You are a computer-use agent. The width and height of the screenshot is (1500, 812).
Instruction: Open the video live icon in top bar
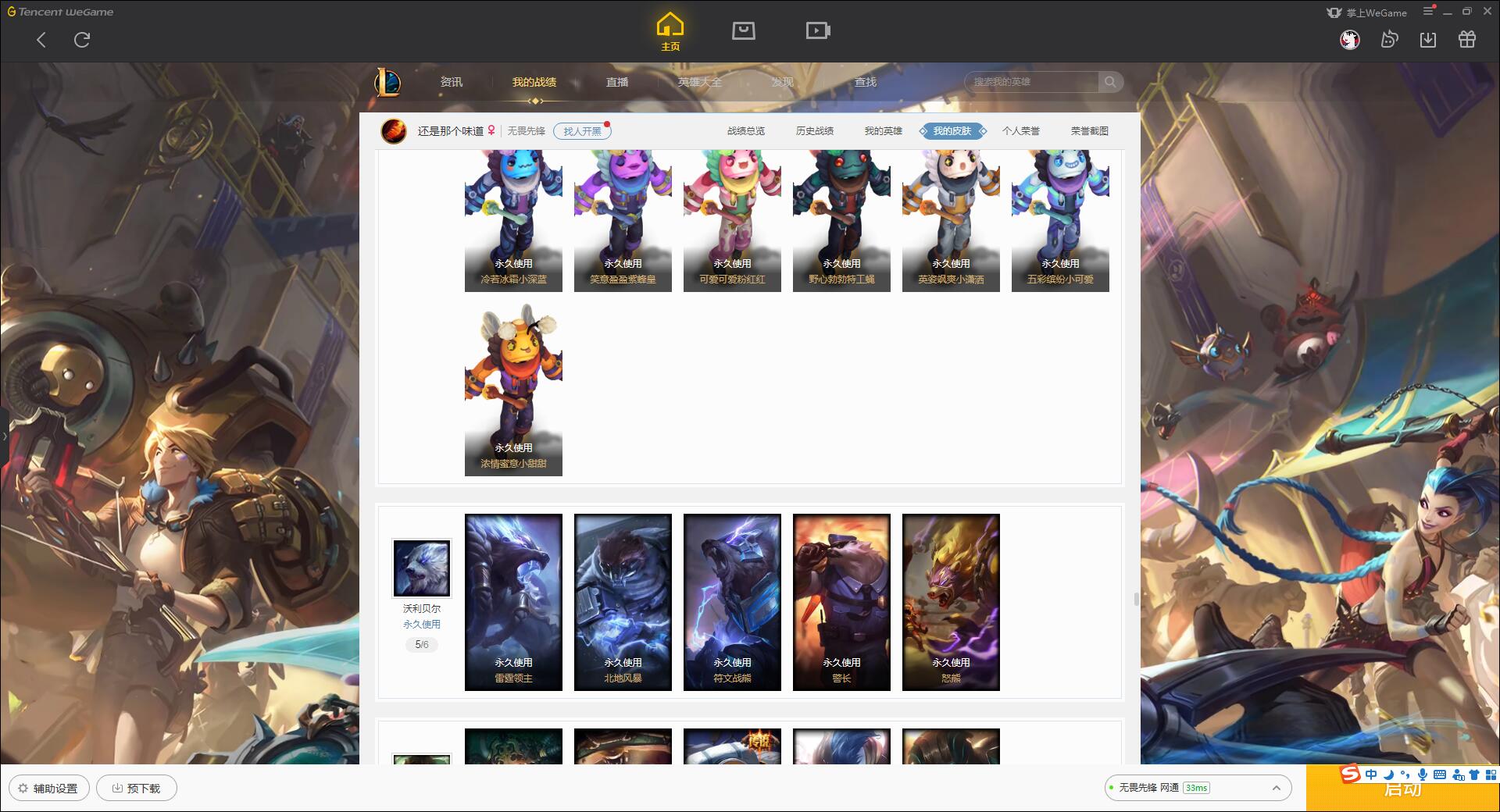tap(818, 30)
